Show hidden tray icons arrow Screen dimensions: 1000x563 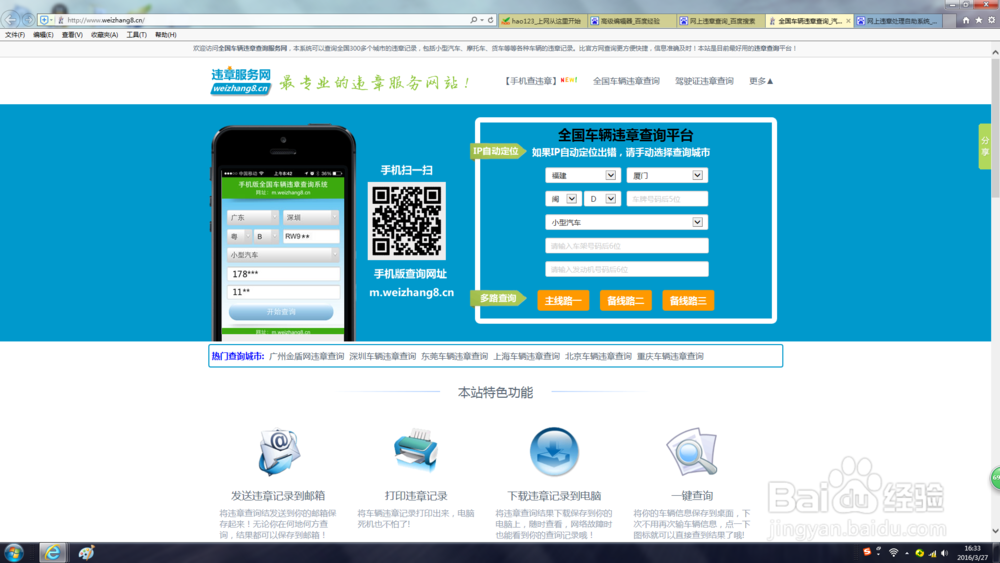coord(907,553)
